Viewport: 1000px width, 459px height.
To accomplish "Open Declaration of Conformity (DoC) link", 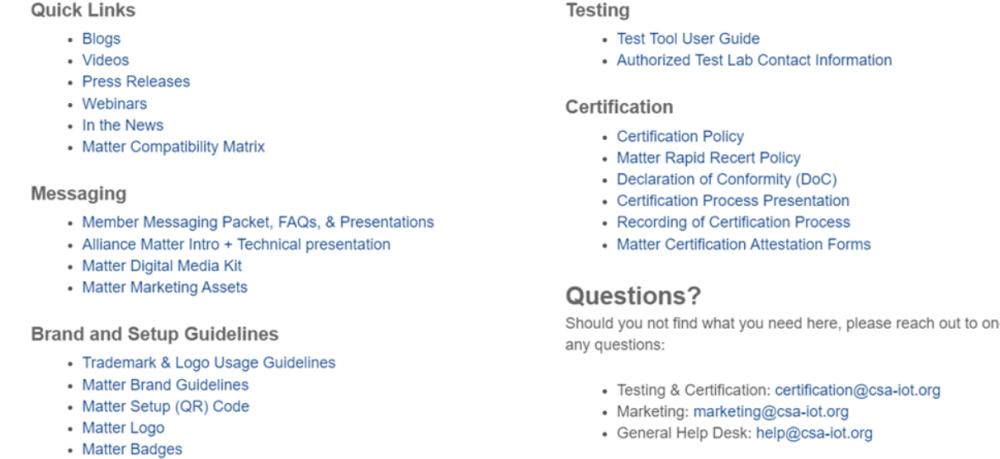I will pos(726,180).
